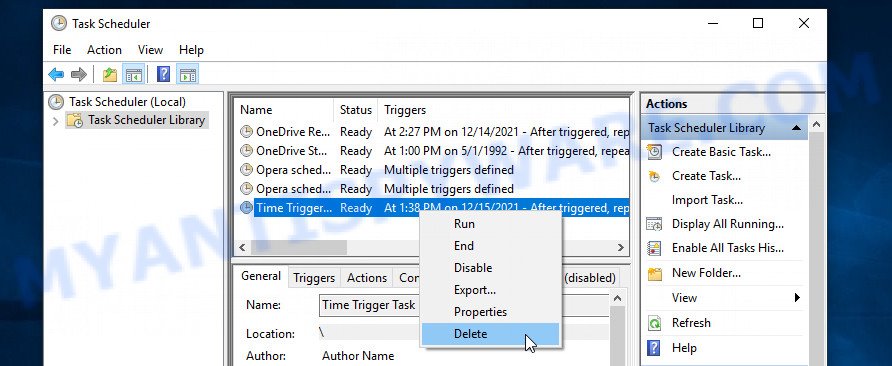Image resolution: width=892 pixels, height=366 pixels.
Task: Click the task list horizontal scrollbar thumb
Action: 299,248
